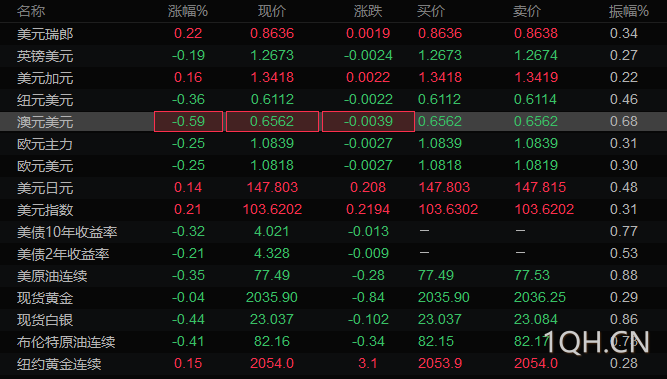Click 布伦特原油连续 current price 82.16
This screenshot has height=379, width=667.
[272, 342]
